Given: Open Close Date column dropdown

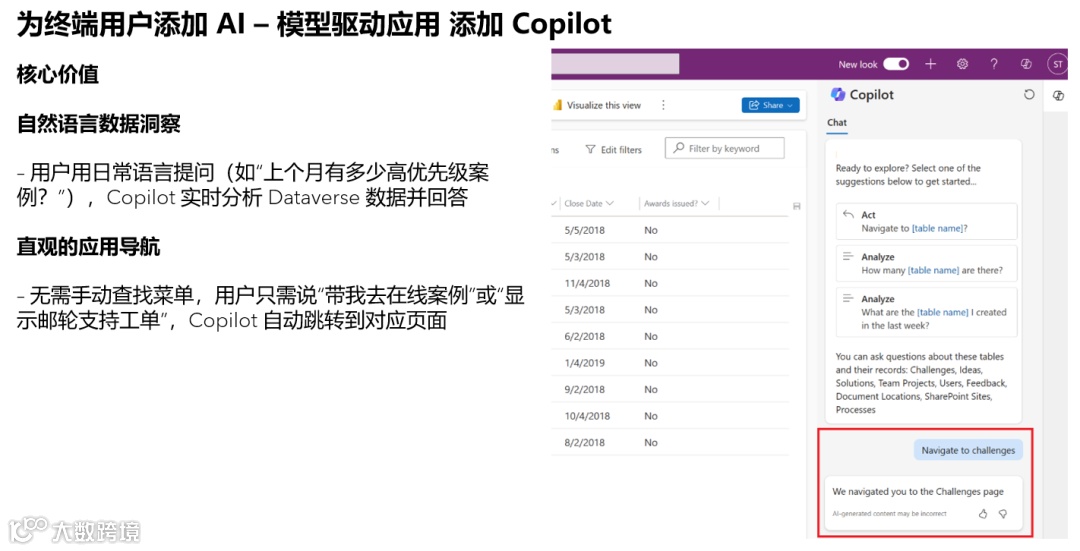Looking at the screenshot, I should pos(610,203).
